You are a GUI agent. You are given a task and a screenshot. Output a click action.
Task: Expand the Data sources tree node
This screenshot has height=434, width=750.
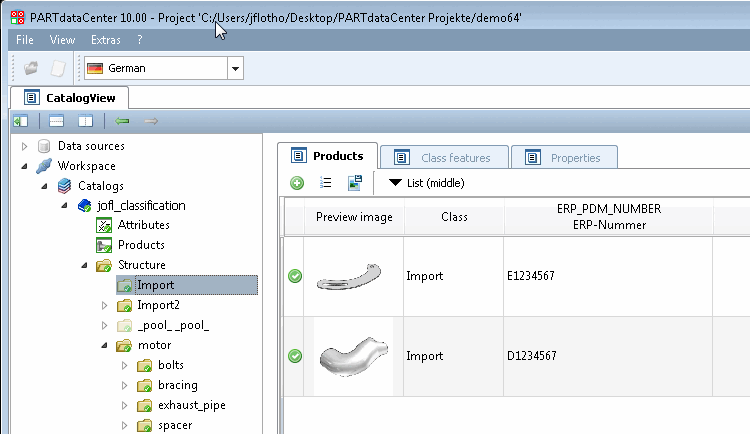(x=25, y=146)
